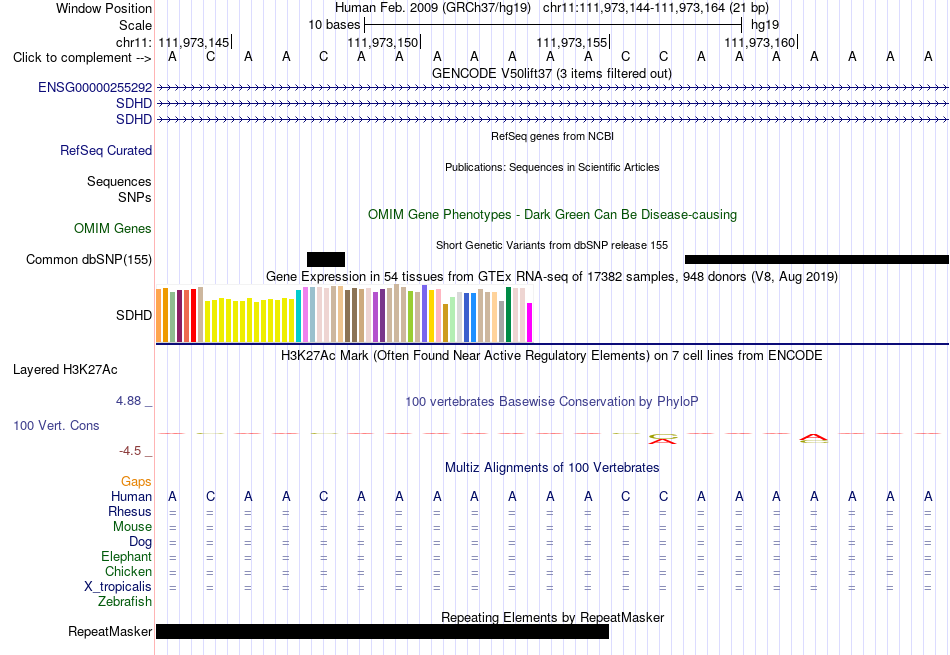Click the '10 bases' scale bar label
Viewport: 950px width, 655px height.
point(334,25)
